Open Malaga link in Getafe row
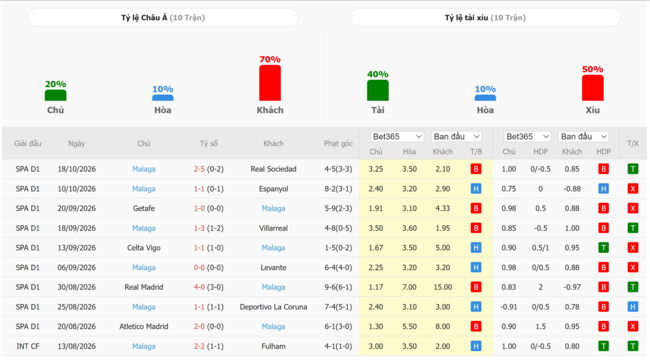Screen dimensions: 650x362 pyautogui.click(x=273, y=209)
